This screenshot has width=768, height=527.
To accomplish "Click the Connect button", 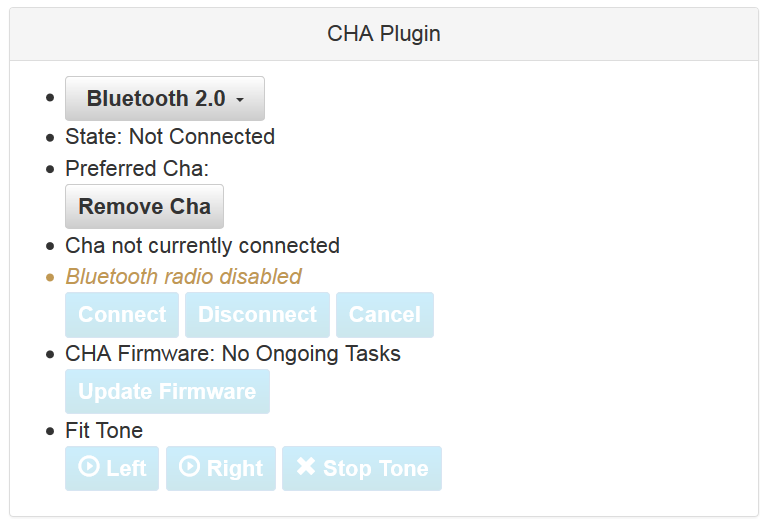I will [x=122, y=315].
